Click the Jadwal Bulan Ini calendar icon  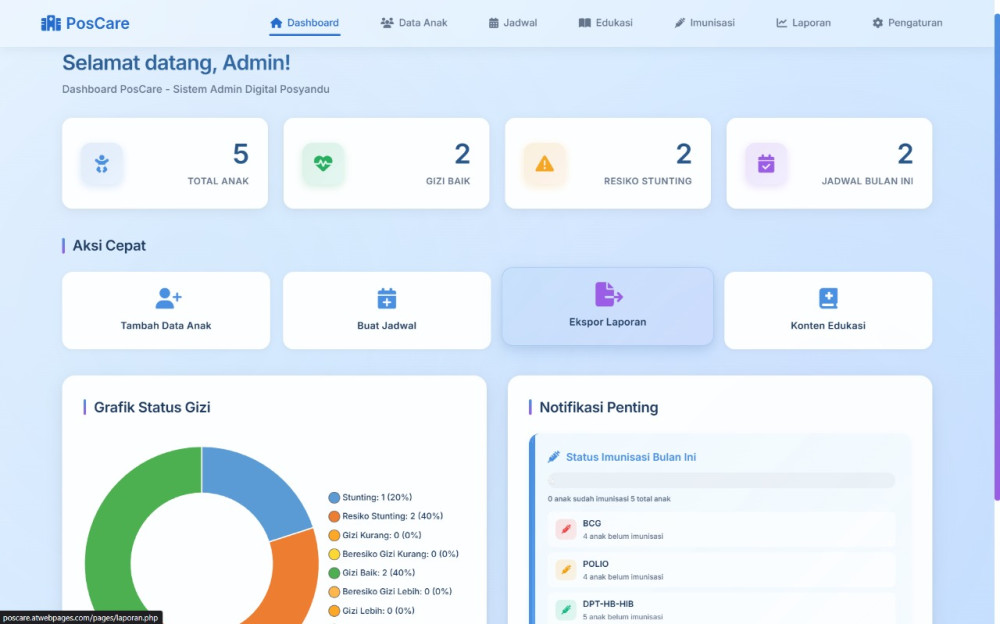point(766,164)
